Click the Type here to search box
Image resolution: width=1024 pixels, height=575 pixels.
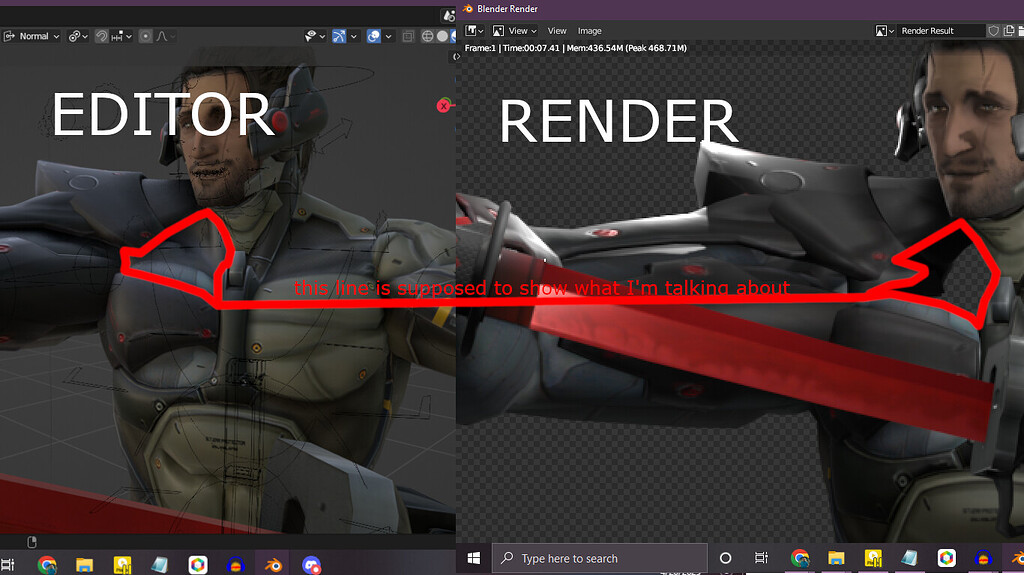[x=600, y=558]
